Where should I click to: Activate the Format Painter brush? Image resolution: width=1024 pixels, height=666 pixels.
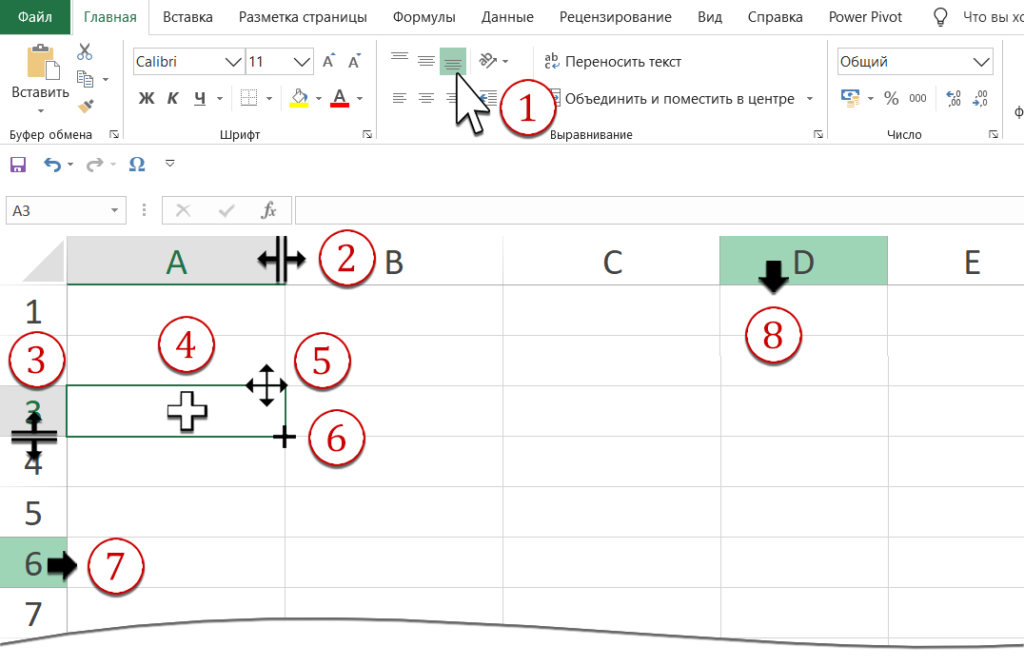pyautogui.click(x=86, y=105)
